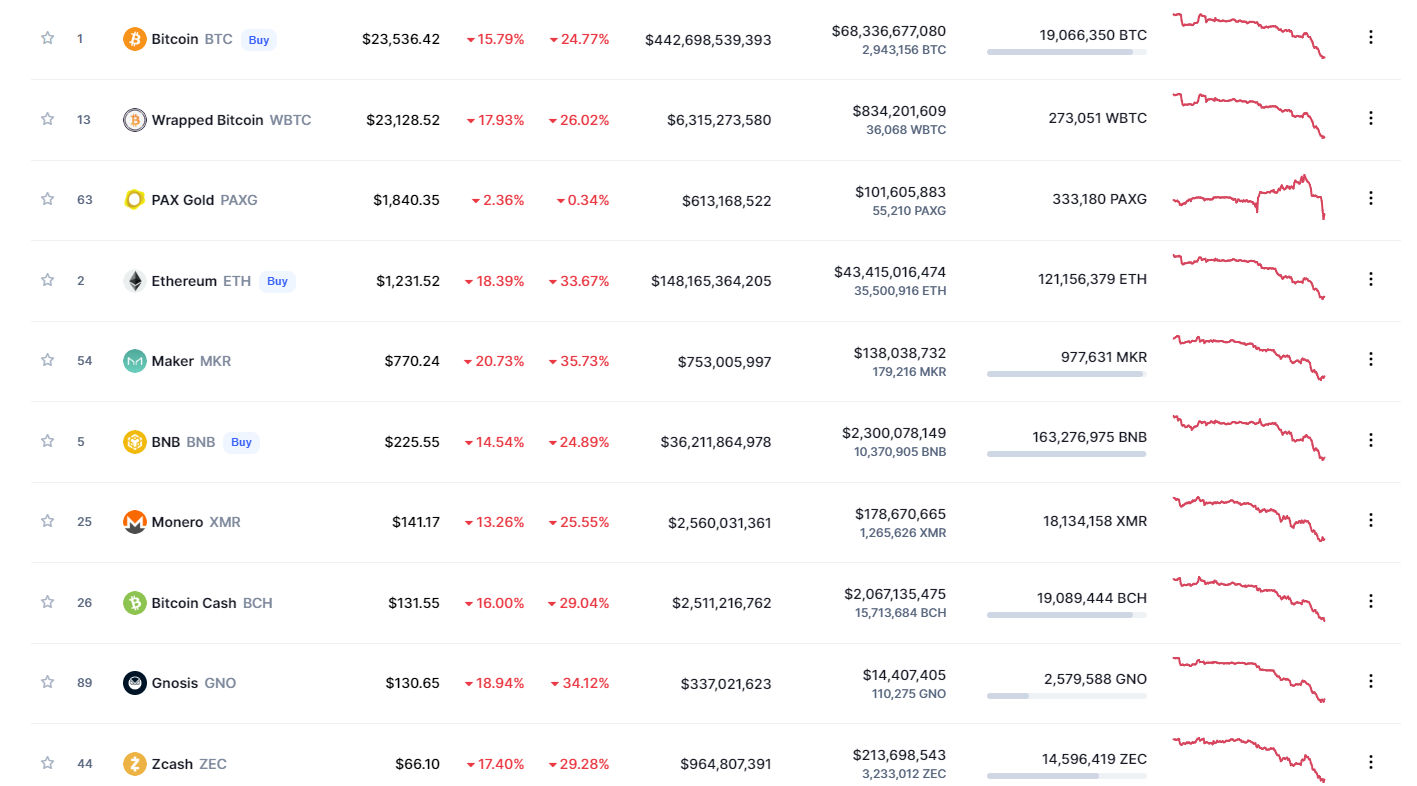Click the Bitcoin Cash logo icon

(134, 603)
